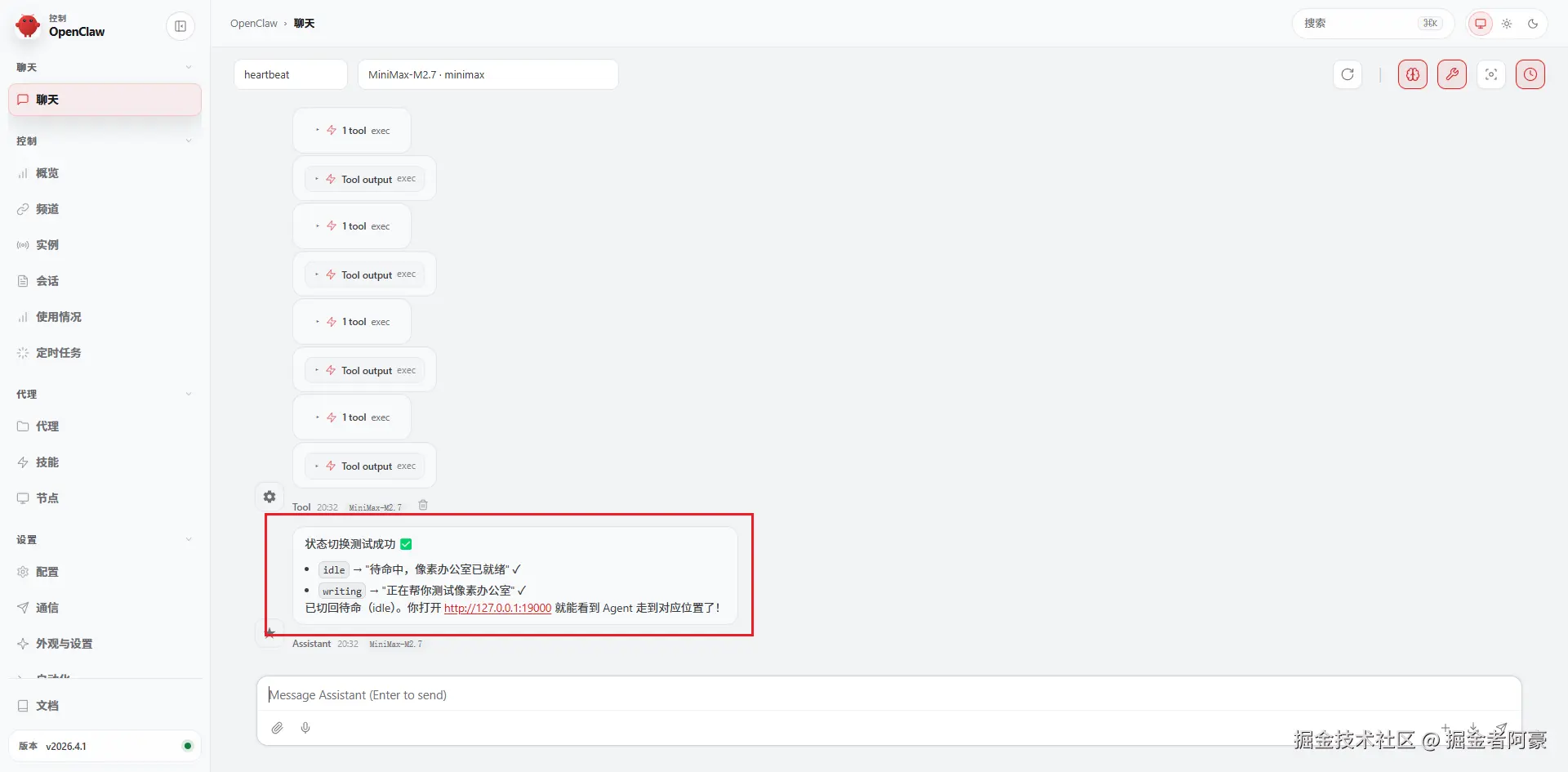Viewport: 1568px width, 772px height.
Task: Open the 文档 docs link
Action: (x=105, y=706)
